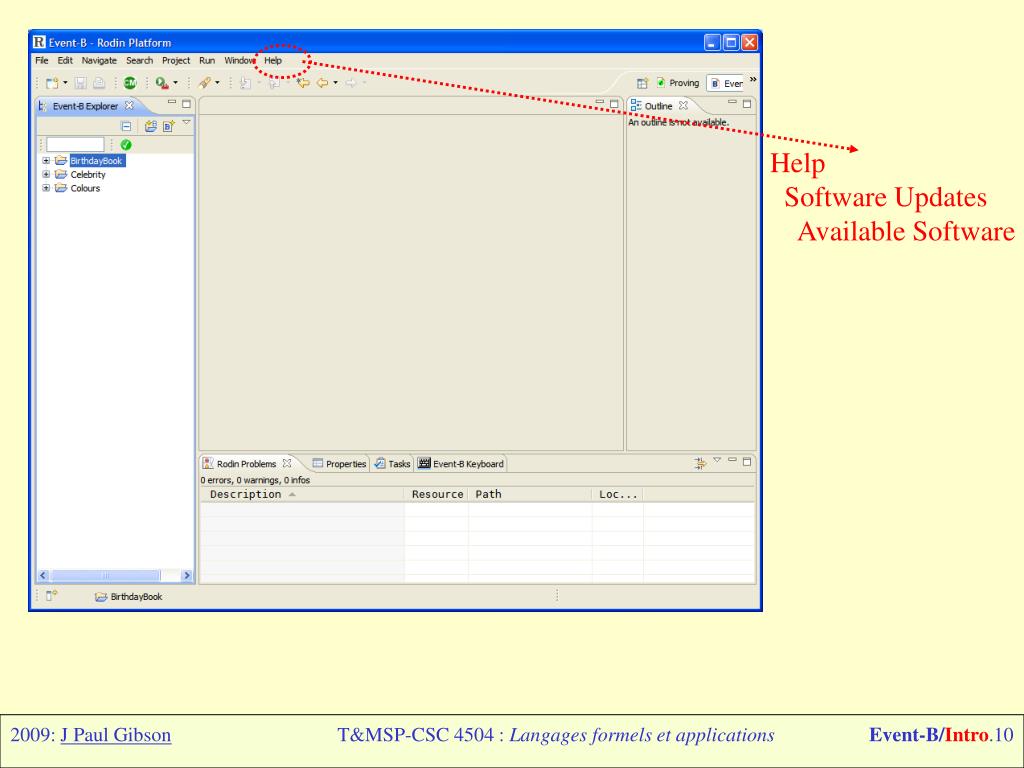This screenshot has height=768, width=1024.
Task: Click the Colours folder icon
Action: point(61,188)
